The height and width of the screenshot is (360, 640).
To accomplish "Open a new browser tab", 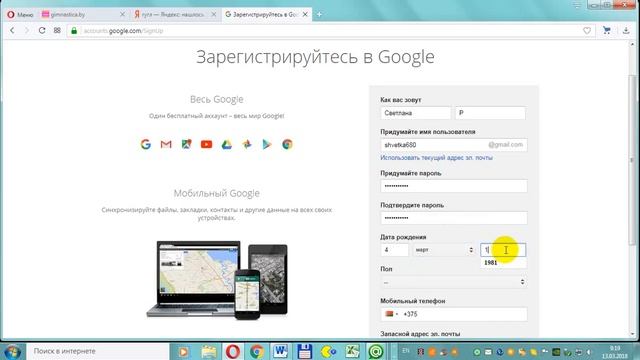I will tap(319, 14).
